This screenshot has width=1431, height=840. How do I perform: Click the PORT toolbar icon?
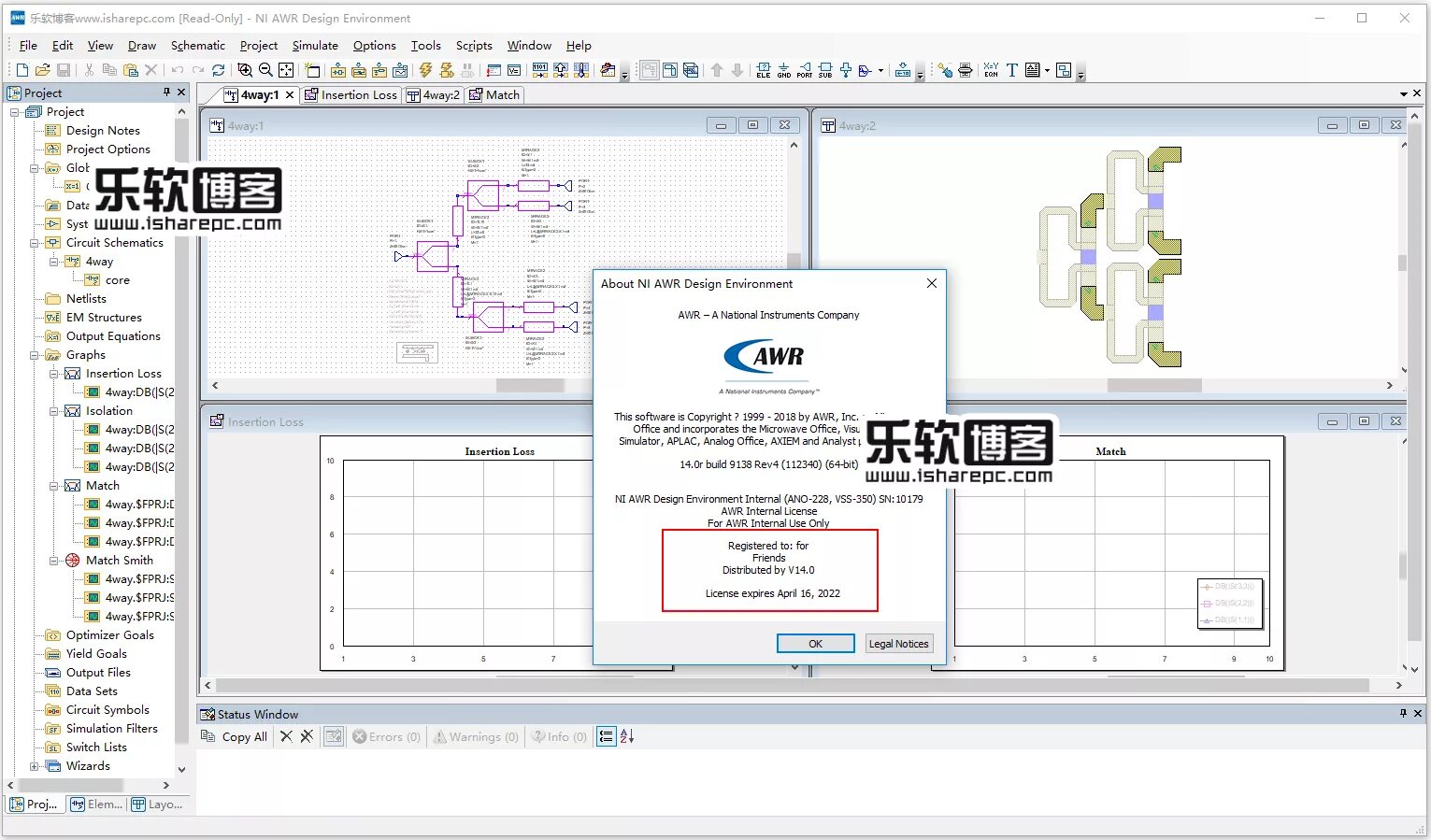805,70
